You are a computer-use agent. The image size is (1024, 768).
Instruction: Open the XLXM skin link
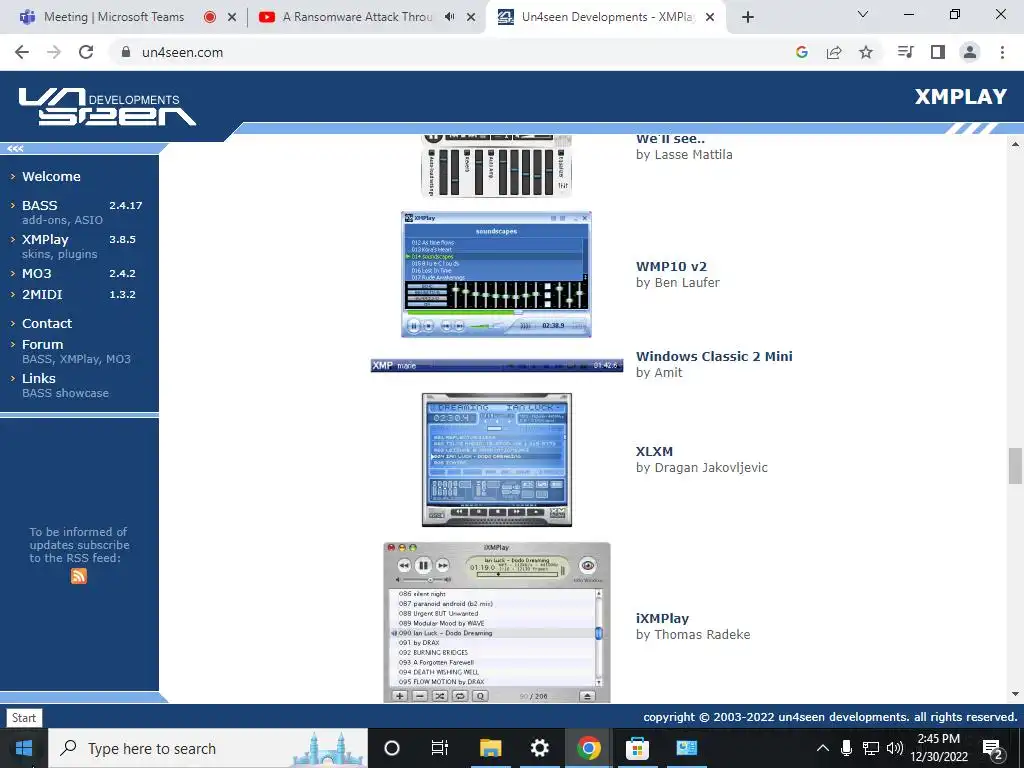[654, 451]
